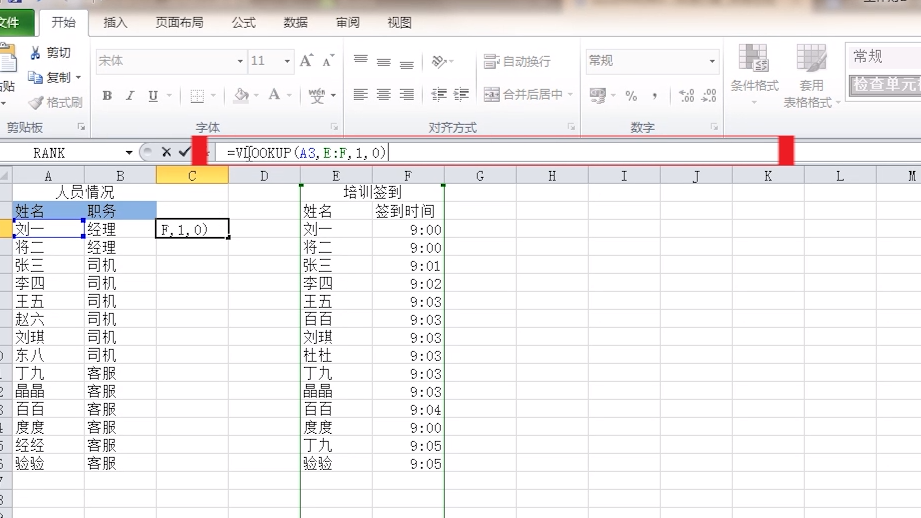Click the increase indent icon
Image resolution: width=921 pixels, height=518 pixels.
click(x=462, y=95)
